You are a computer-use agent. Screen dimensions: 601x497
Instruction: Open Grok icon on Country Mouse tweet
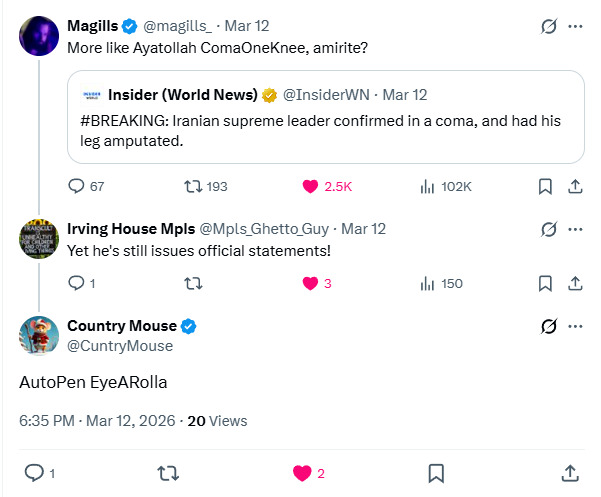click(548, 326)
